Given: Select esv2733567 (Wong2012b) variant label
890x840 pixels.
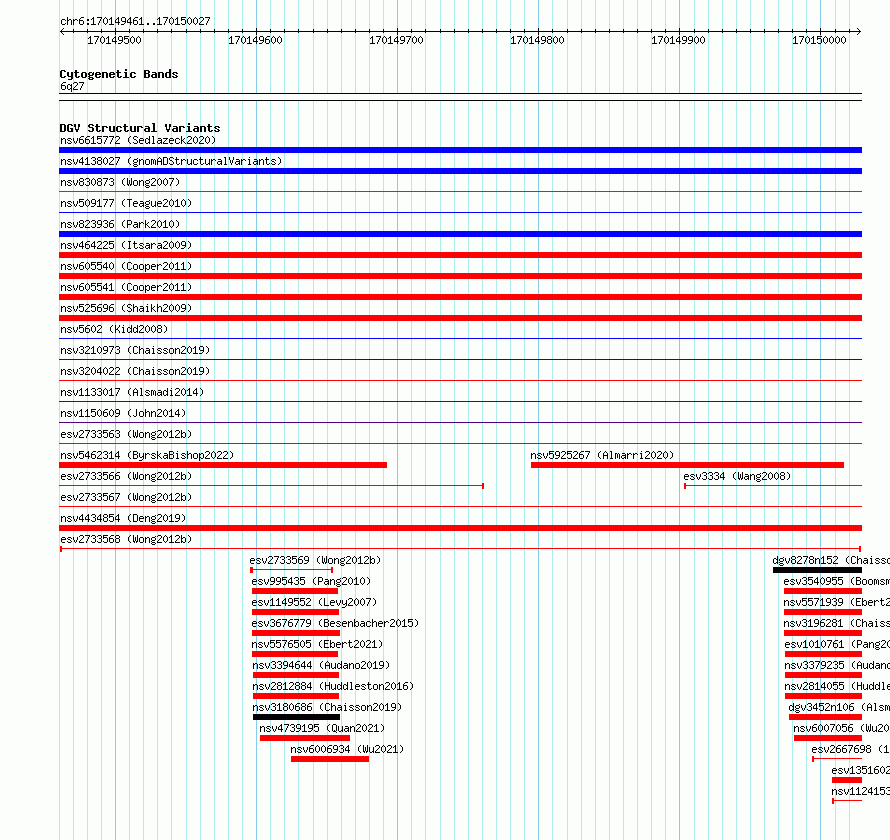Looking at the screenshot, I should tap(126, 497).
